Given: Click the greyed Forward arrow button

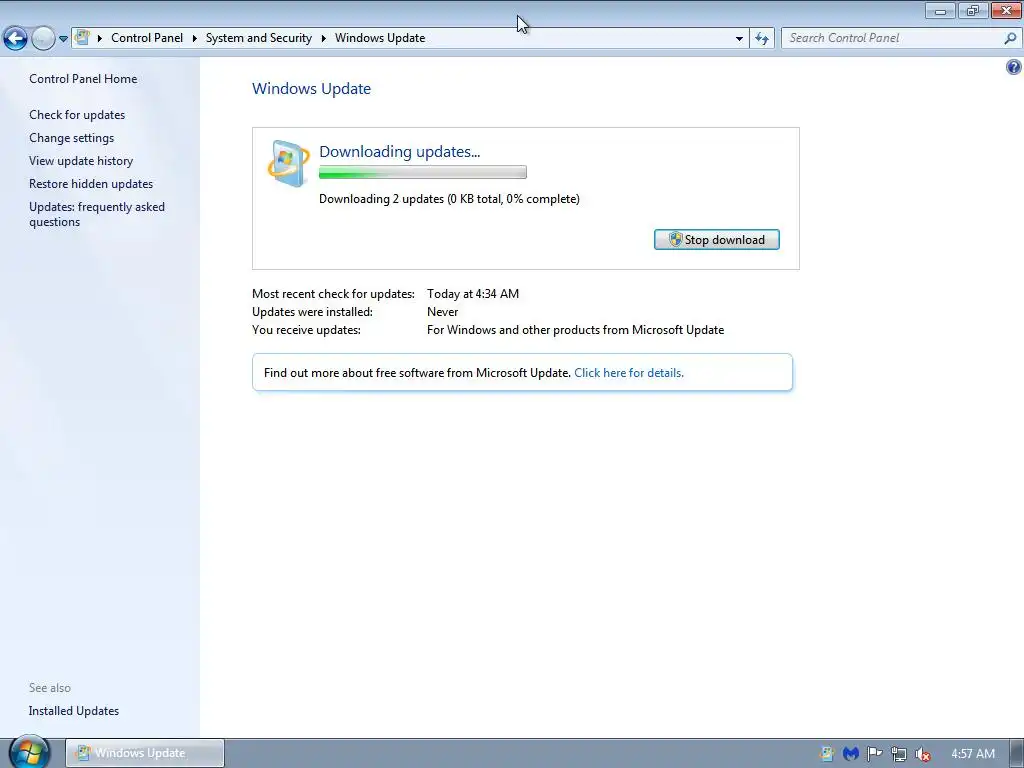Looking at the screenshot, I should pos(42,38).
